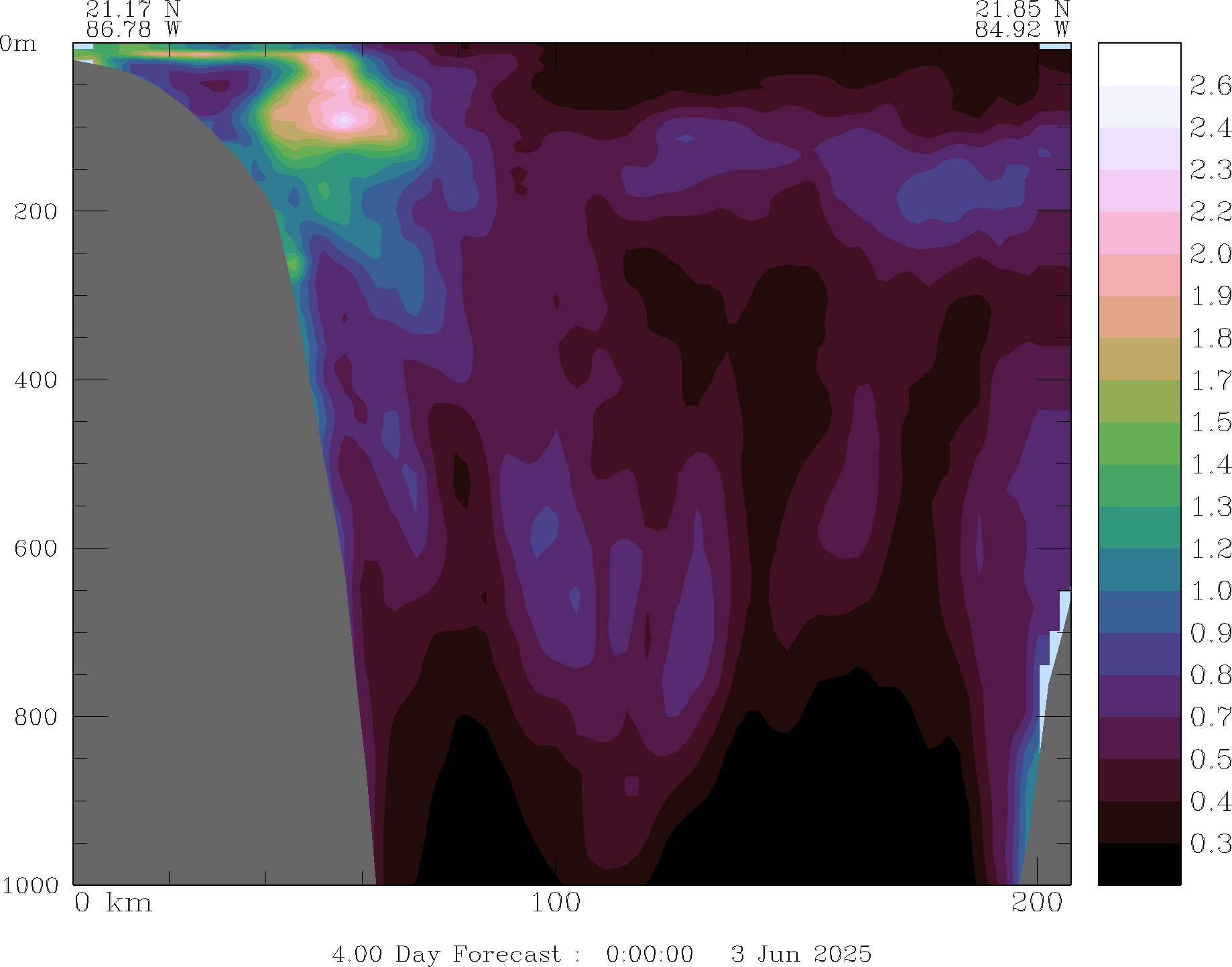Click the 21.17 N start latitude label
Image resolution: width=1232 pixels, height=967 pixels.
[133, 9]
